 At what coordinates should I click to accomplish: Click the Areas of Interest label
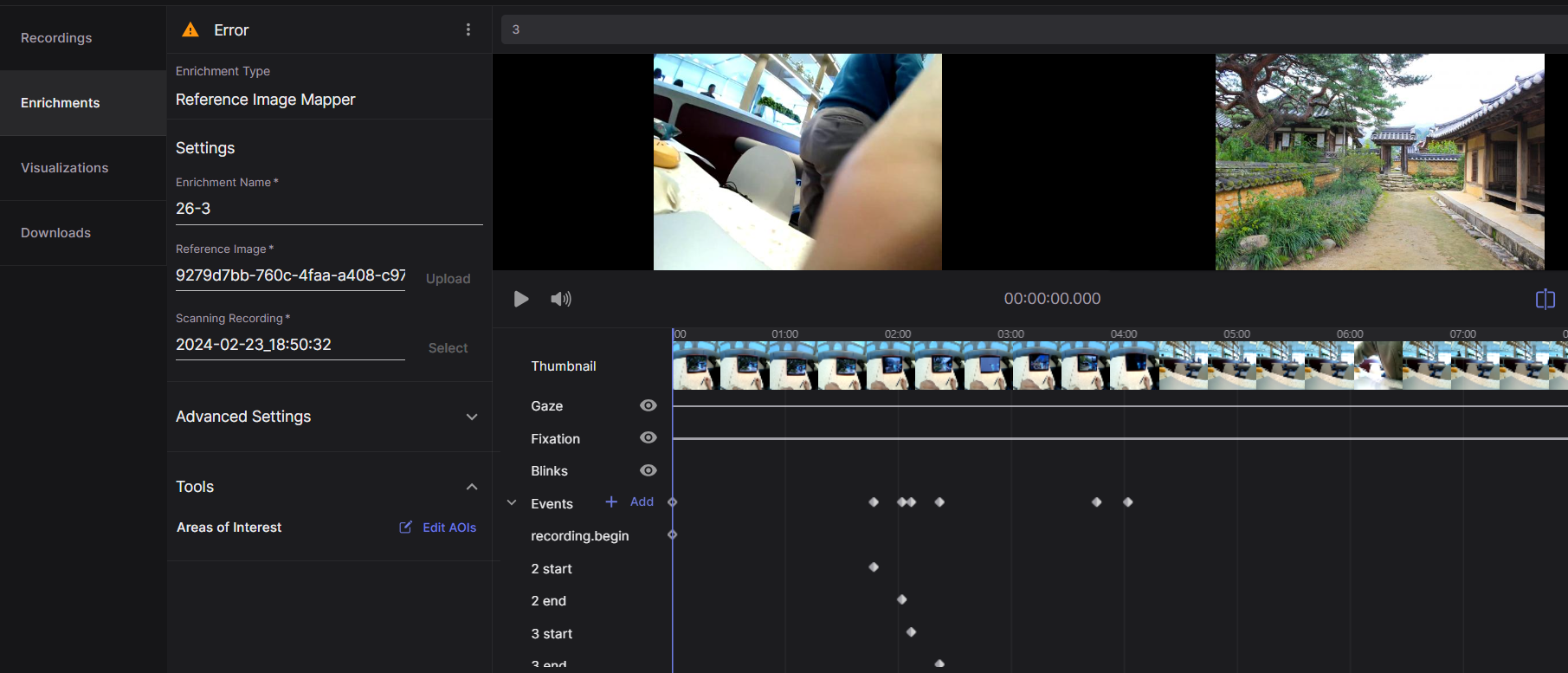229,527
